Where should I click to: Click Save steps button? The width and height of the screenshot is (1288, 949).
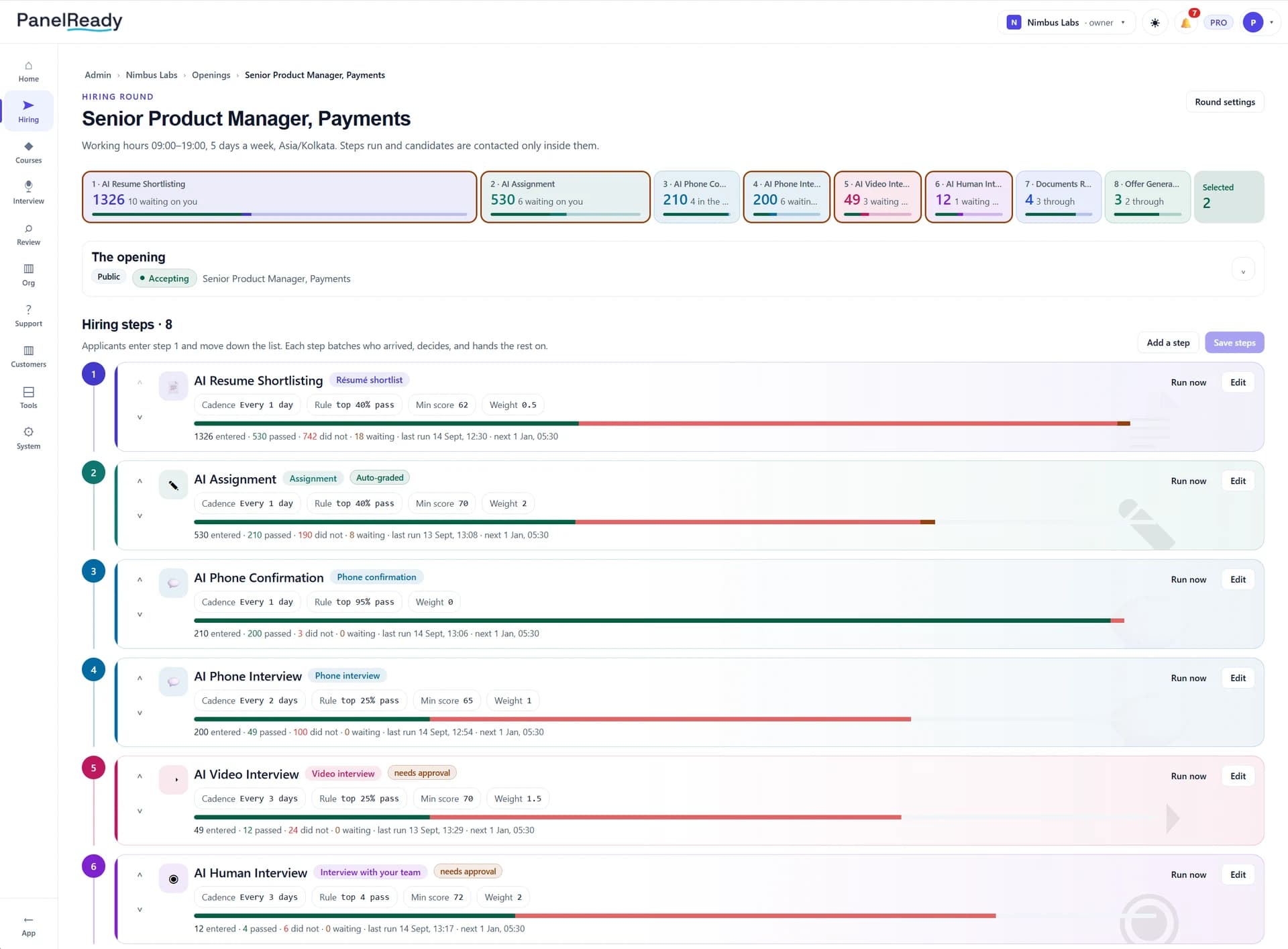[1234, 343]
